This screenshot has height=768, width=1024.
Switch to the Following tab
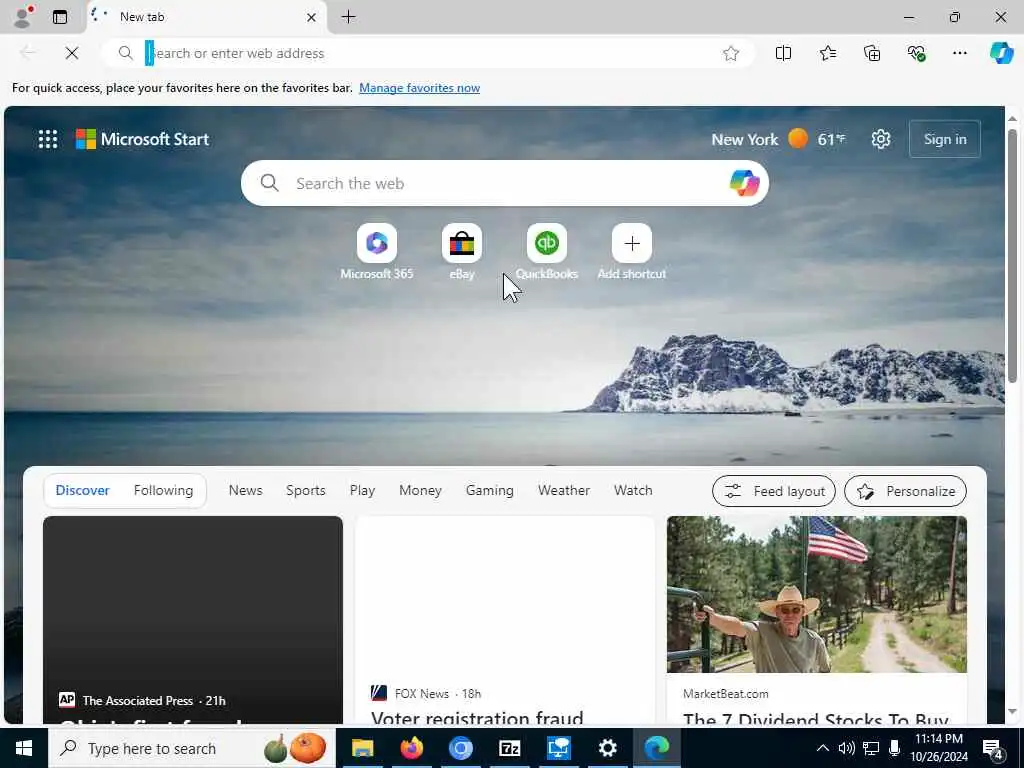(163, 490)
